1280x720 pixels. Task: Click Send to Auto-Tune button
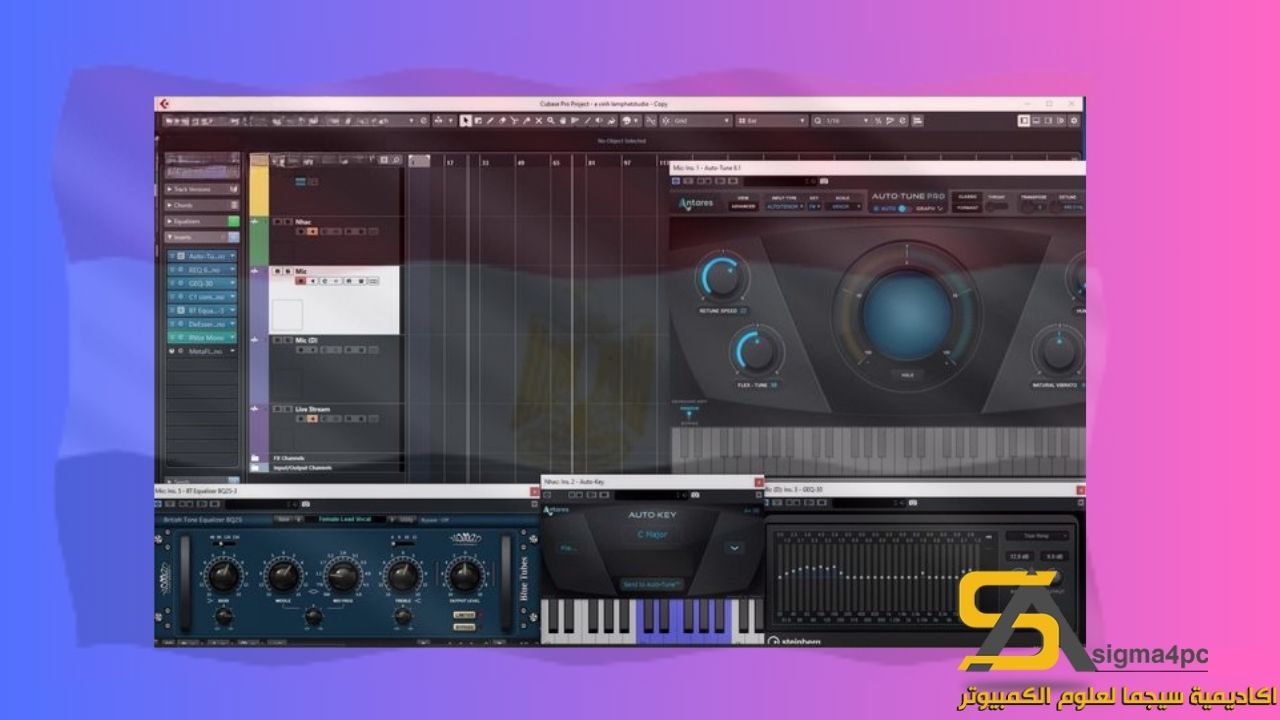click(x=652, y=583)
